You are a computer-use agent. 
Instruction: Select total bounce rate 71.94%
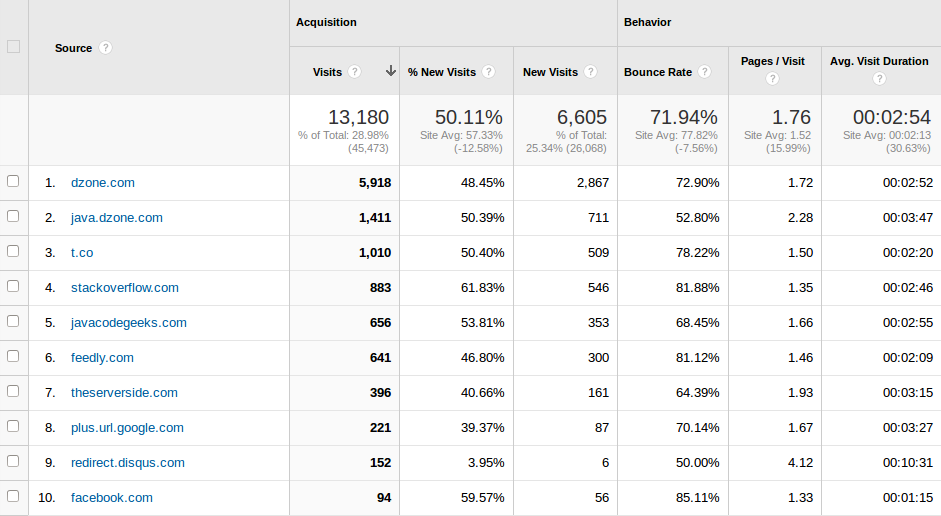click(x=684, y=117)
